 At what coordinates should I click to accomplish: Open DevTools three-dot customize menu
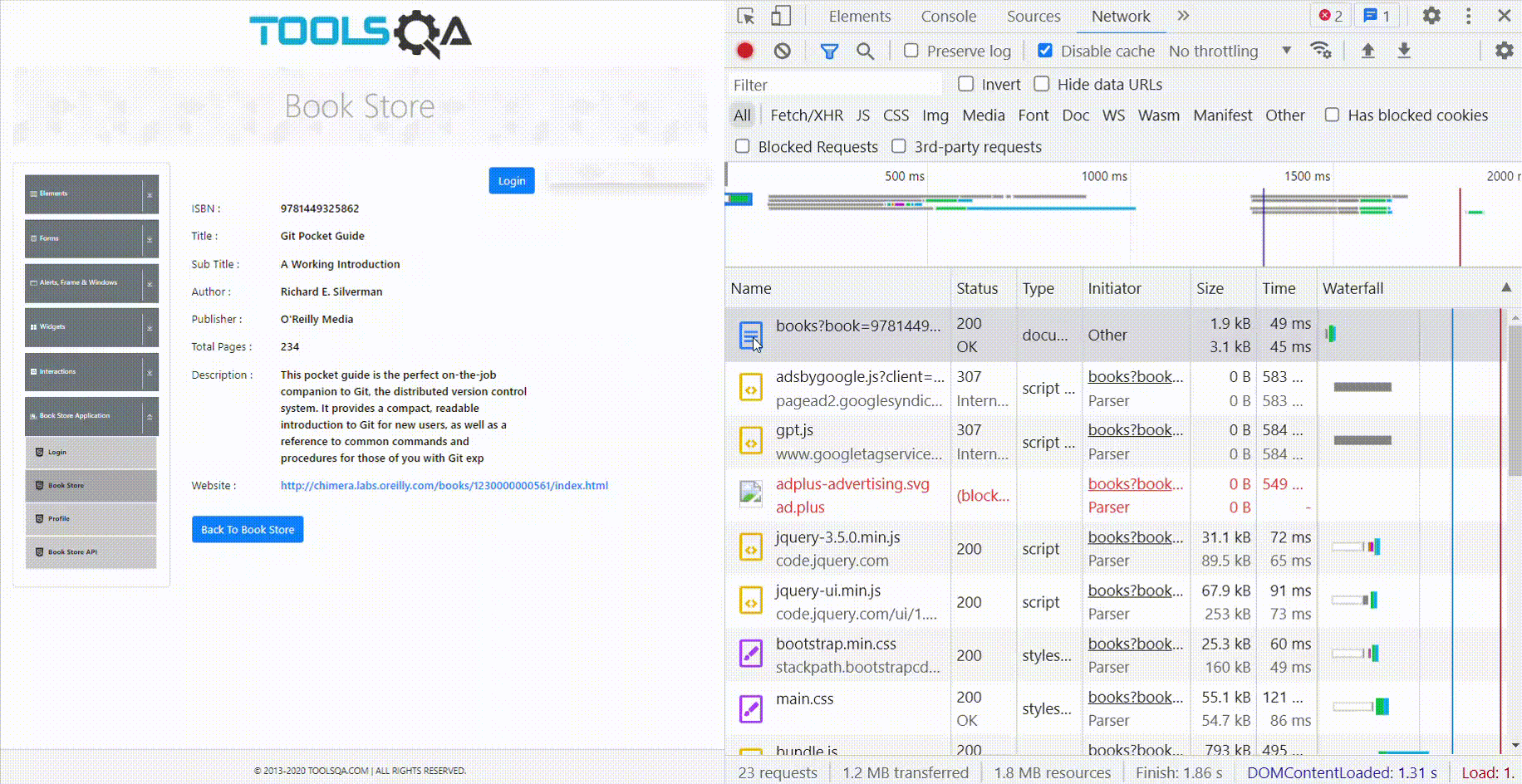pos(1468,16)
